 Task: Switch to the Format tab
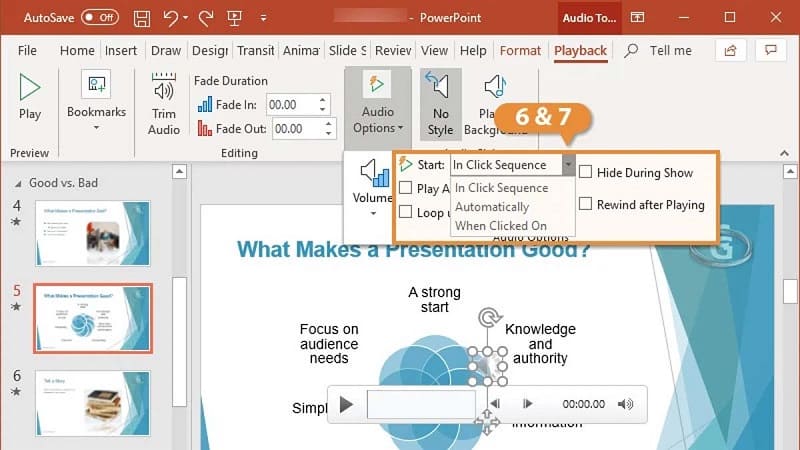(x=520, y=51)
